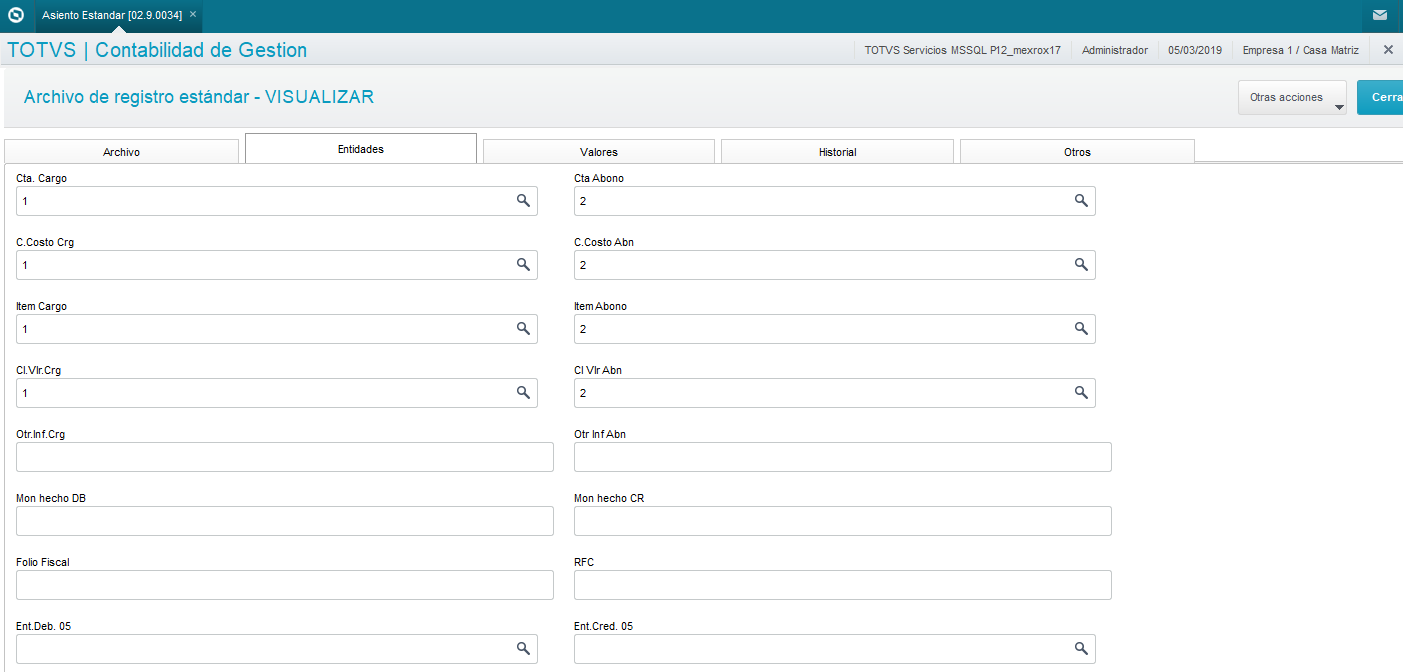
Task: Click the Administrador user label
Action: tap(1115, 50)
